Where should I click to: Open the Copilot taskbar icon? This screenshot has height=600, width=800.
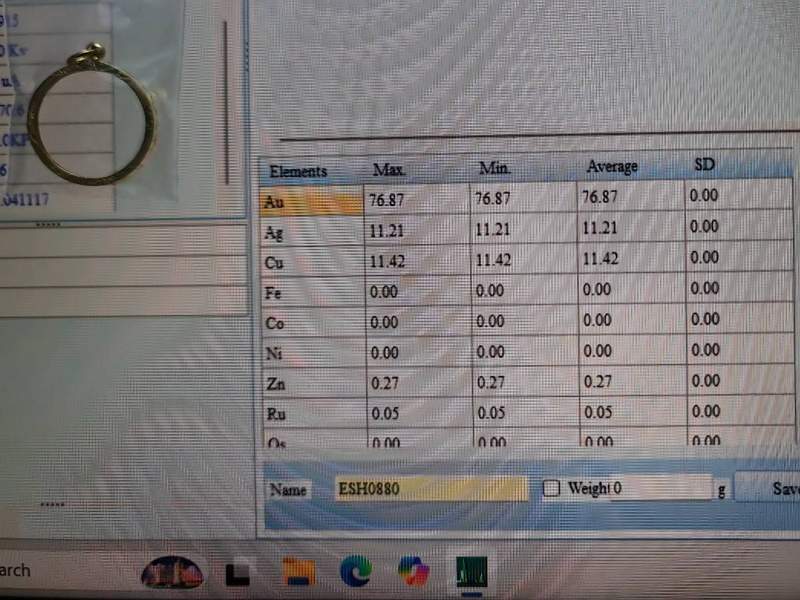point(412,571)
